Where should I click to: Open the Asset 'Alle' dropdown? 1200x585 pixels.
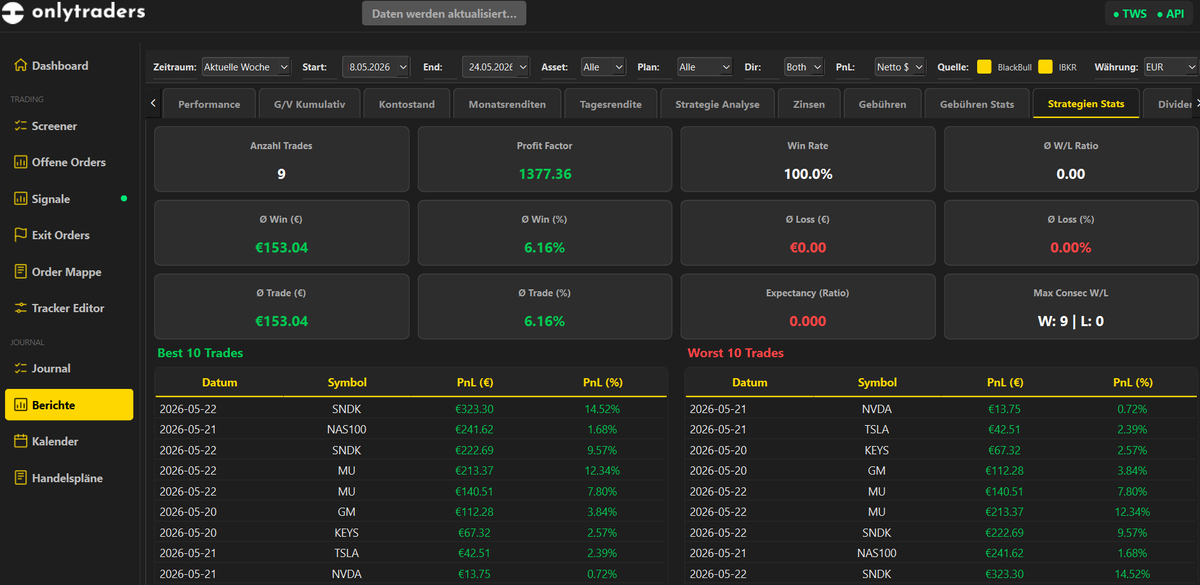pyautogui.click(x=603, y=67)
